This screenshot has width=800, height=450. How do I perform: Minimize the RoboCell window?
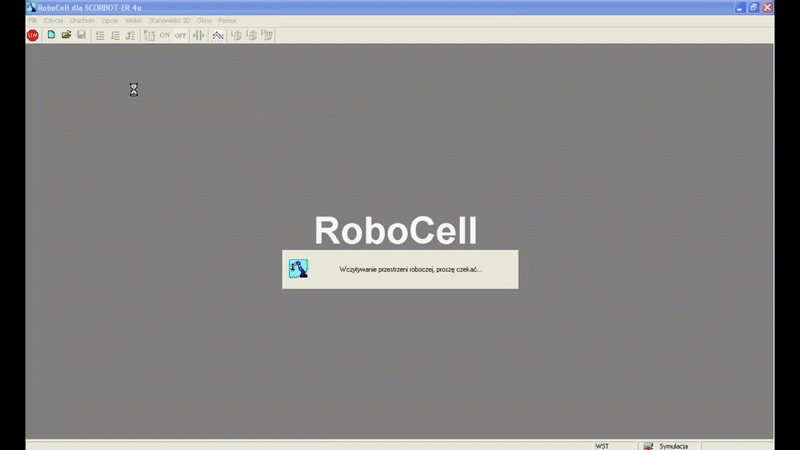tap(740, 8)
